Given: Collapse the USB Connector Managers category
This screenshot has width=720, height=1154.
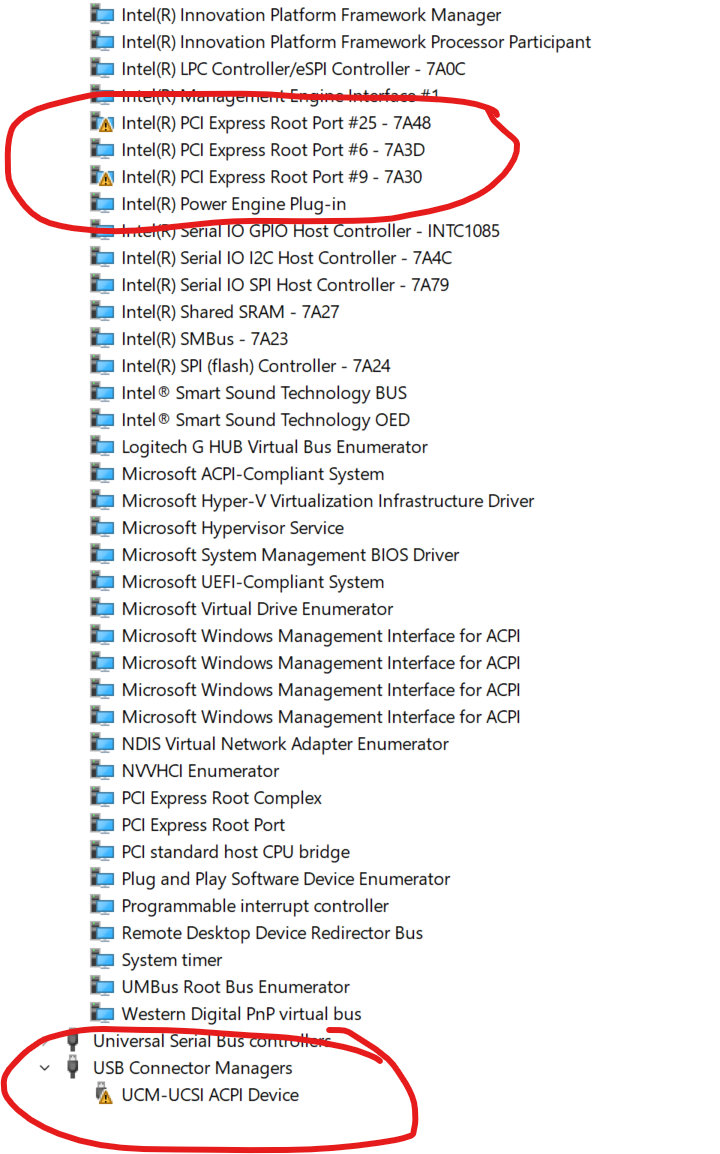Looking at the screenshot, I should pos(44,1068).
